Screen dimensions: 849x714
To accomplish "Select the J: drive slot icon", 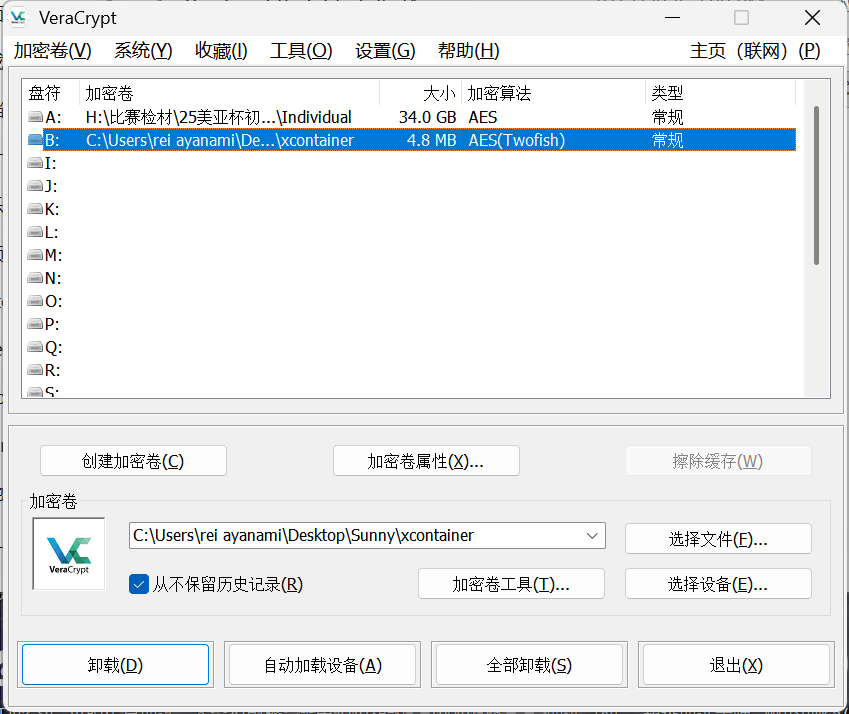I will pyautogui.click(x=35, y=186).
